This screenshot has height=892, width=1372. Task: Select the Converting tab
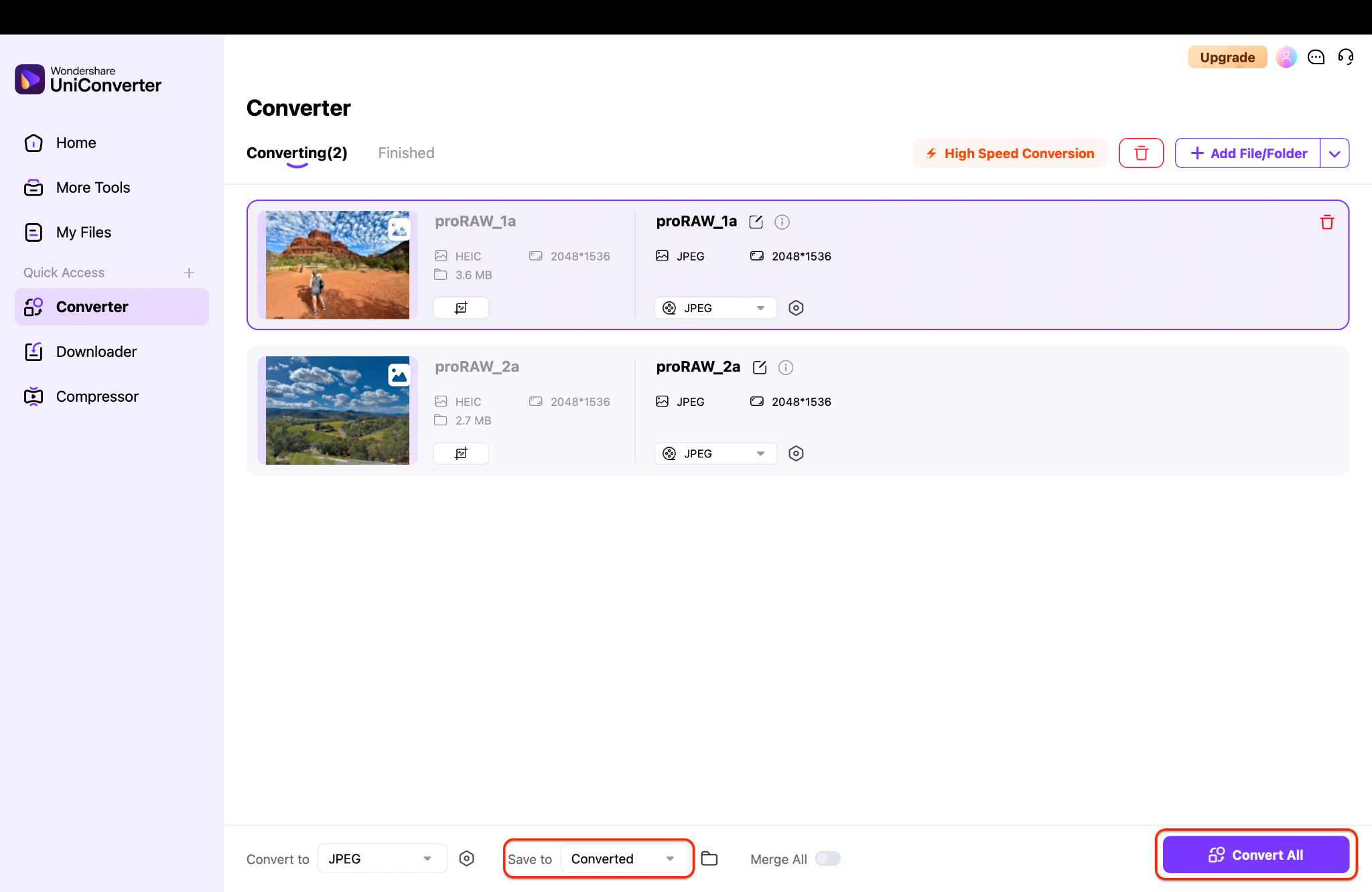click(x=296, y=153)
